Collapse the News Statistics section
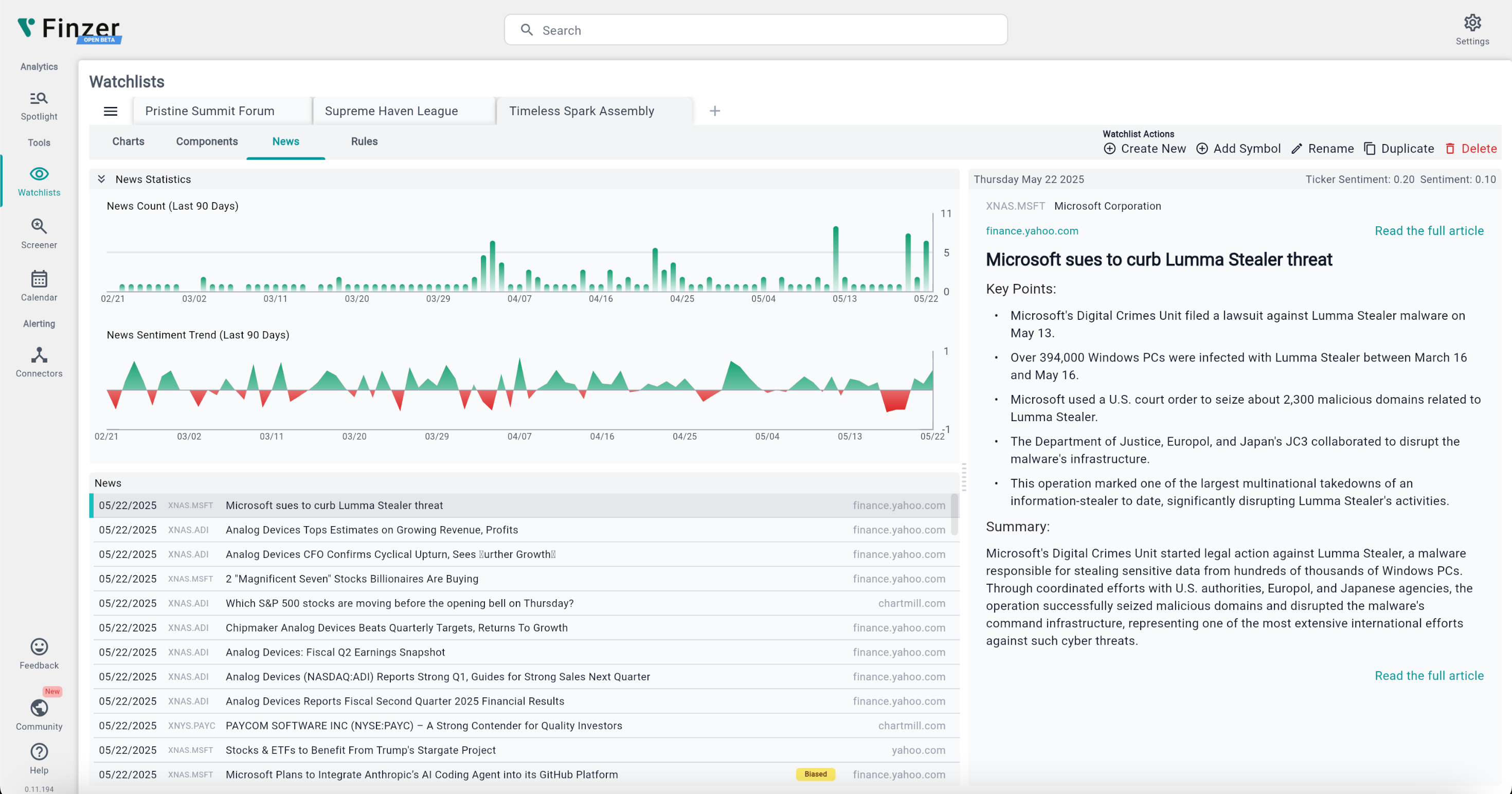Screen dimensions: 1512x794 [101, 179]
